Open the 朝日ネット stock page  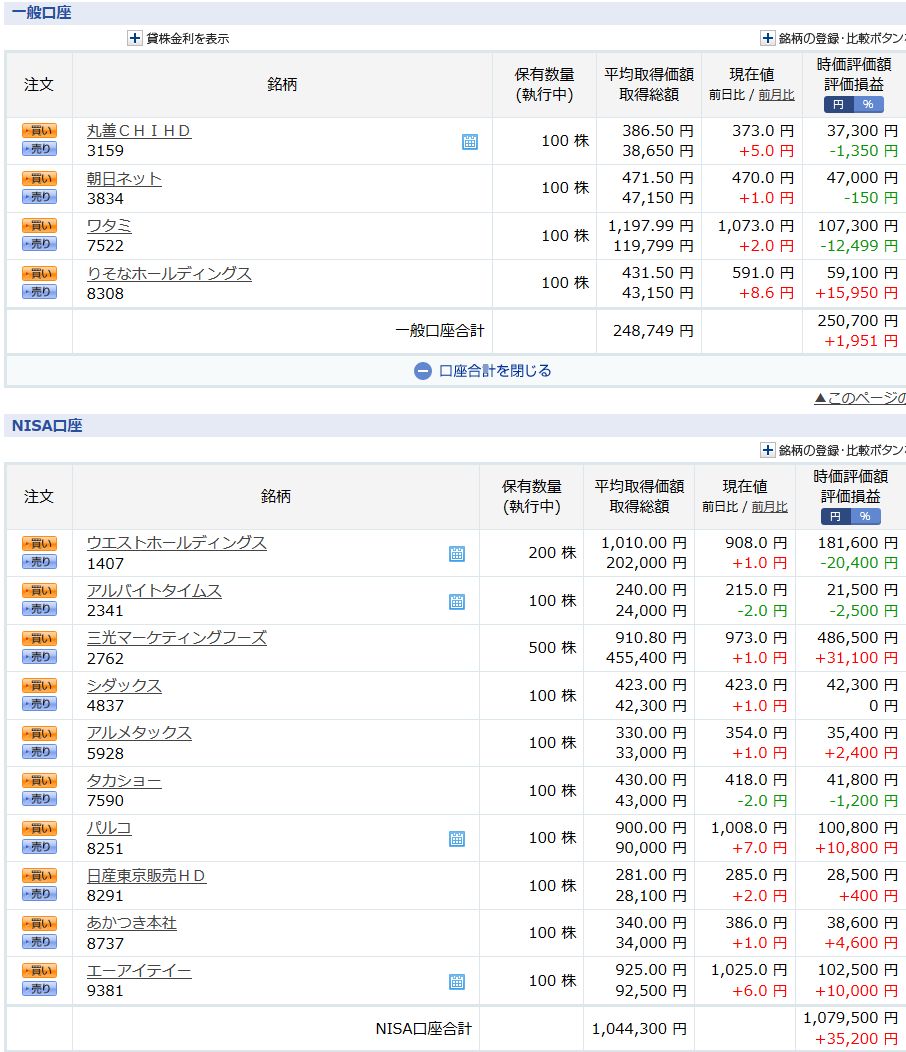click(124, 179)
